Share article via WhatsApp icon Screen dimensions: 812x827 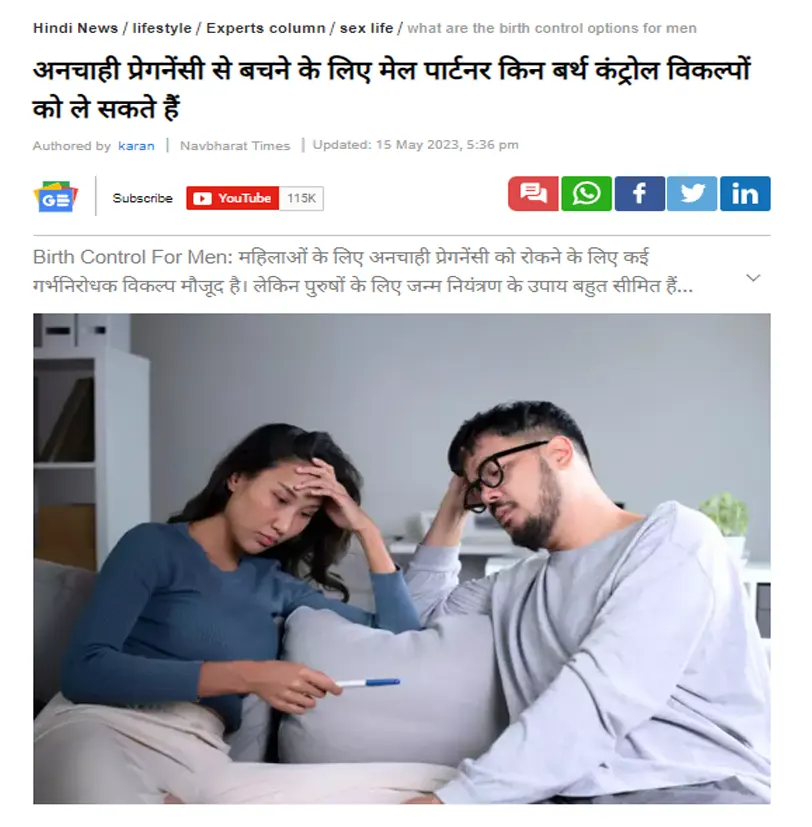[x=586, y=194]
